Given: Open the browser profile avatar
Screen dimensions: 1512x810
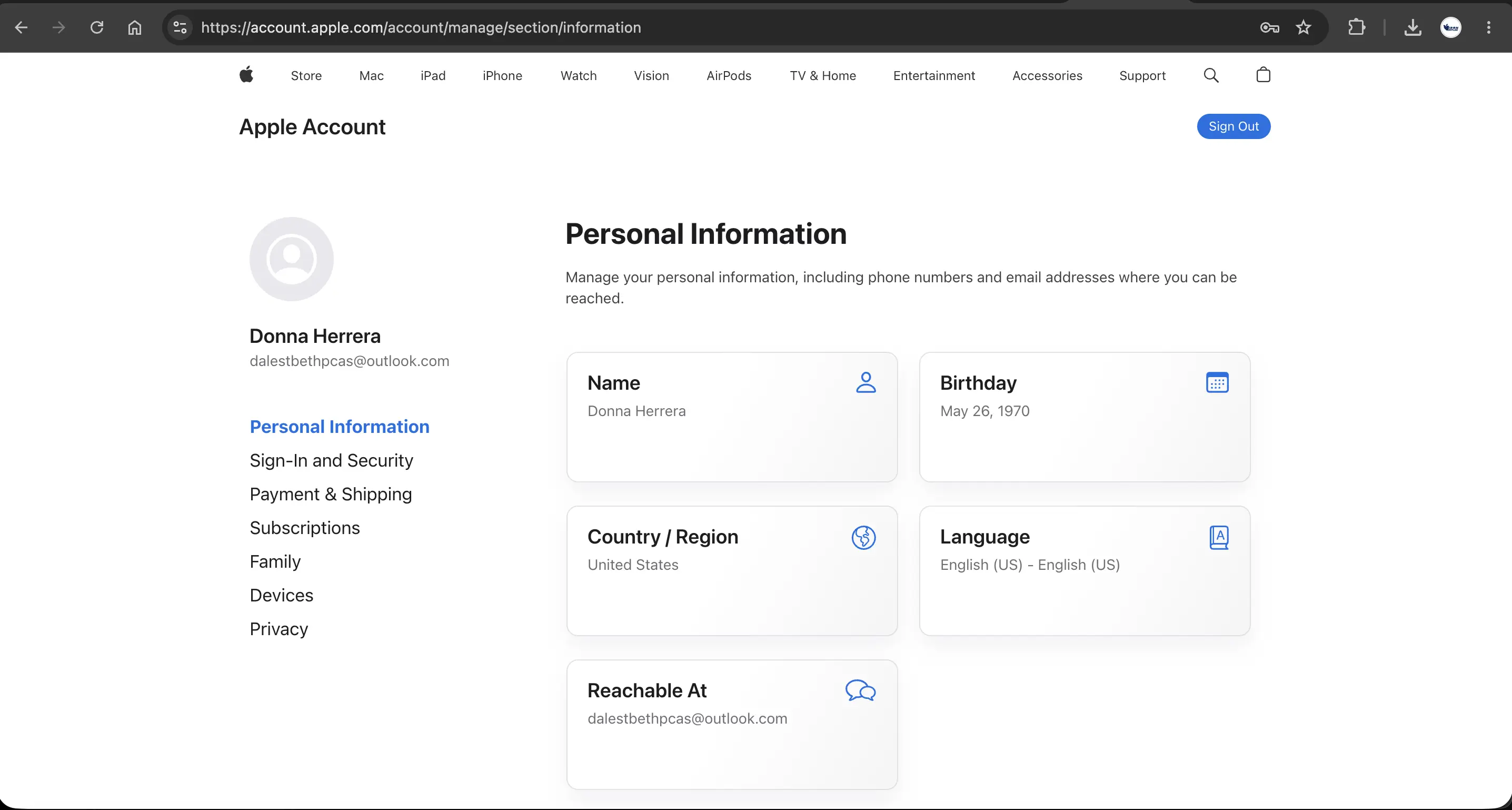Looking at the screenshot, I should 1451,27.
